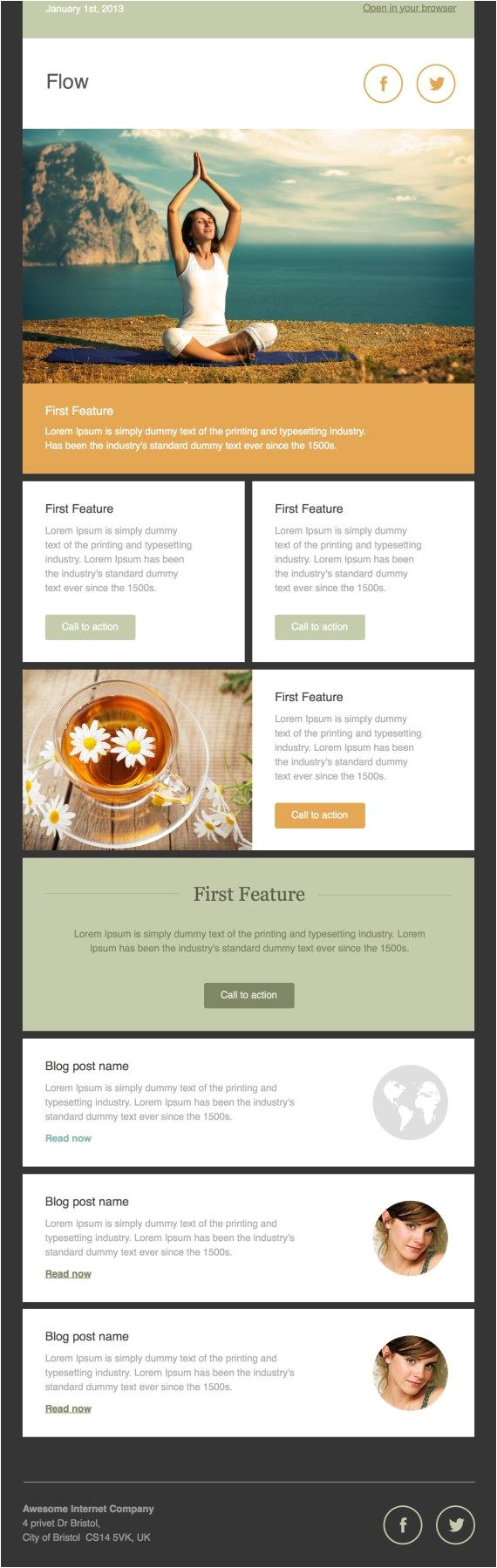
Task: Click the Facebook icon in the header
Action: point(383,84)
